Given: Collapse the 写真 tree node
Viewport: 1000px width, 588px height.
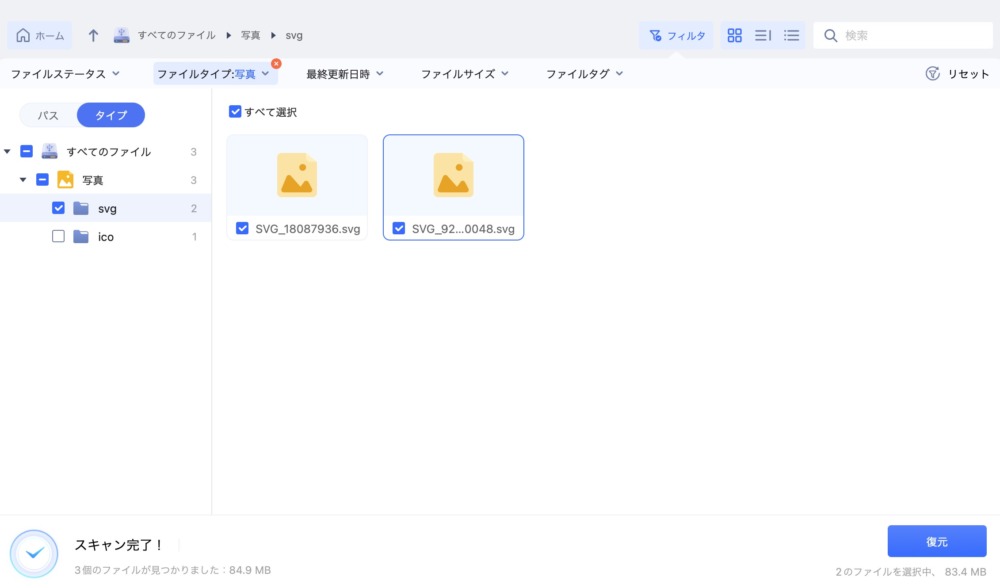Looking at the screenshot, I should pyautogui.click(x=23, y=180).
